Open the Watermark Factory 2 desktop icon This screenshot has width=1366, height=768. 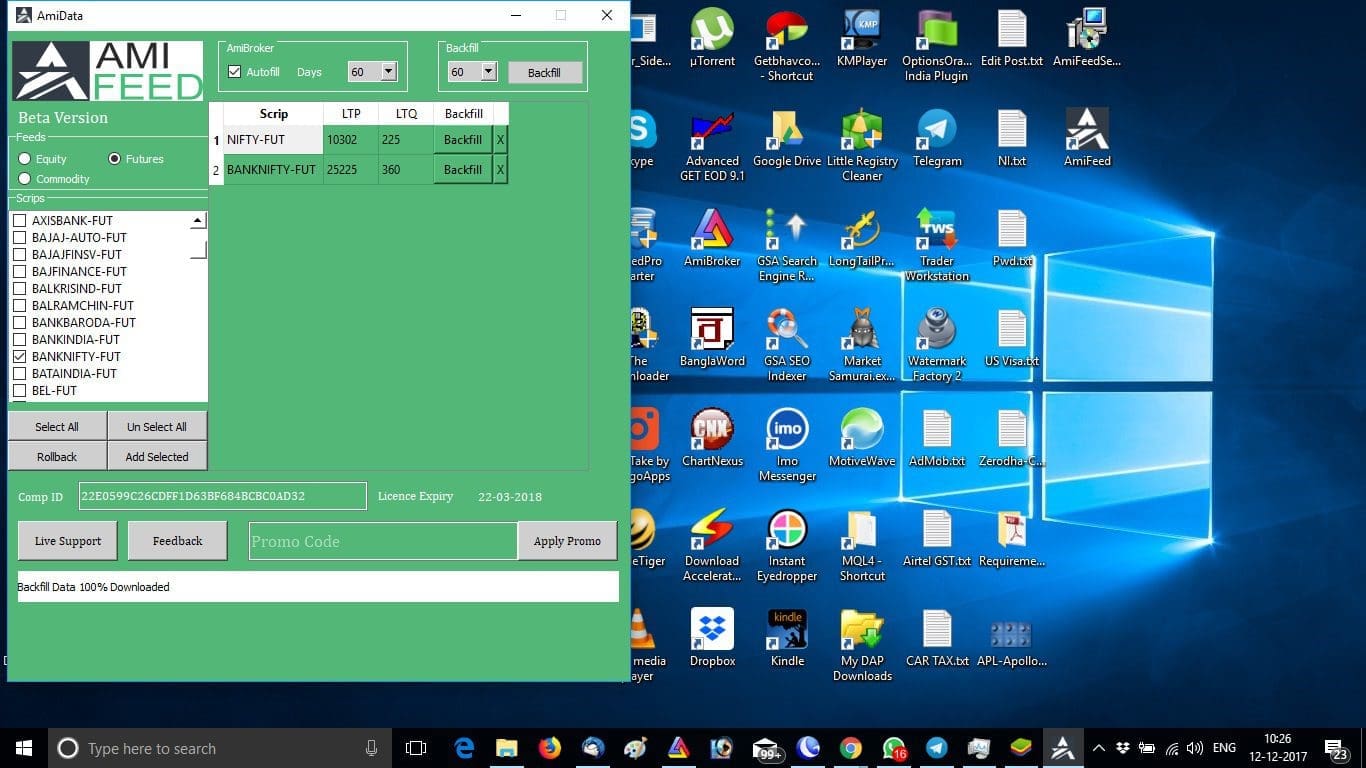pos(937,346)
